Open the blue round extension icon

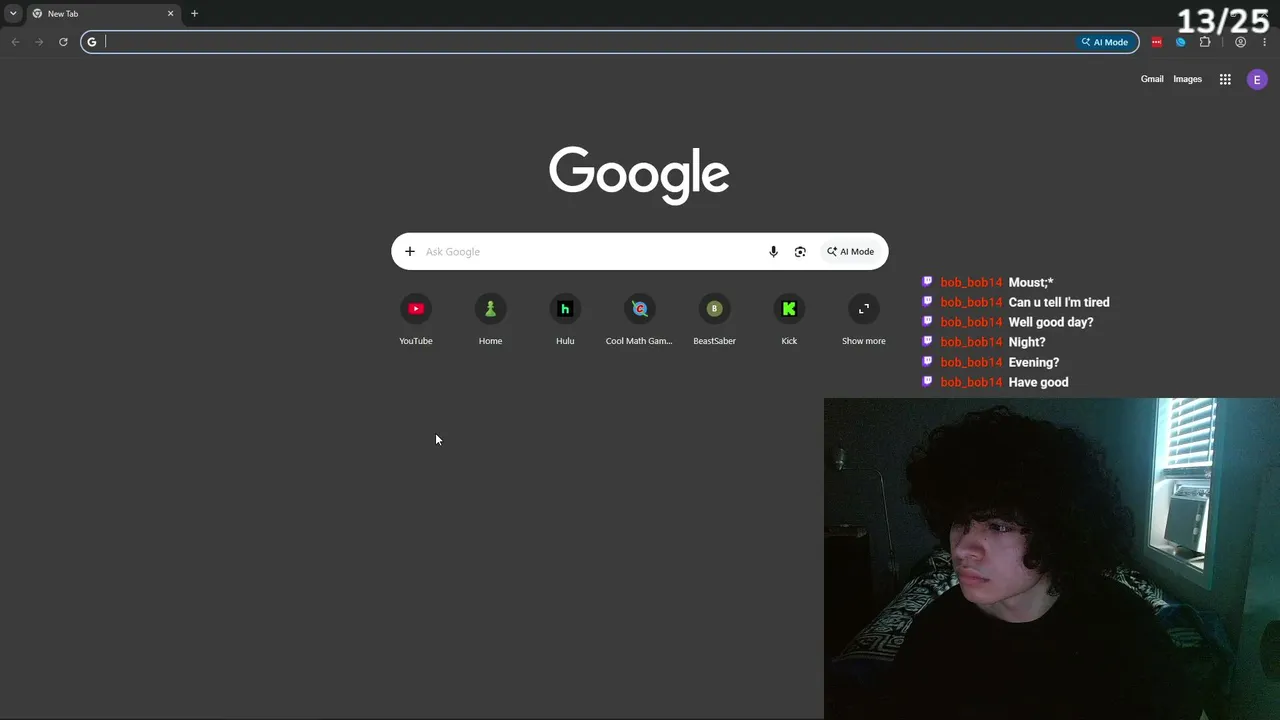click(x=1181, y=42)
